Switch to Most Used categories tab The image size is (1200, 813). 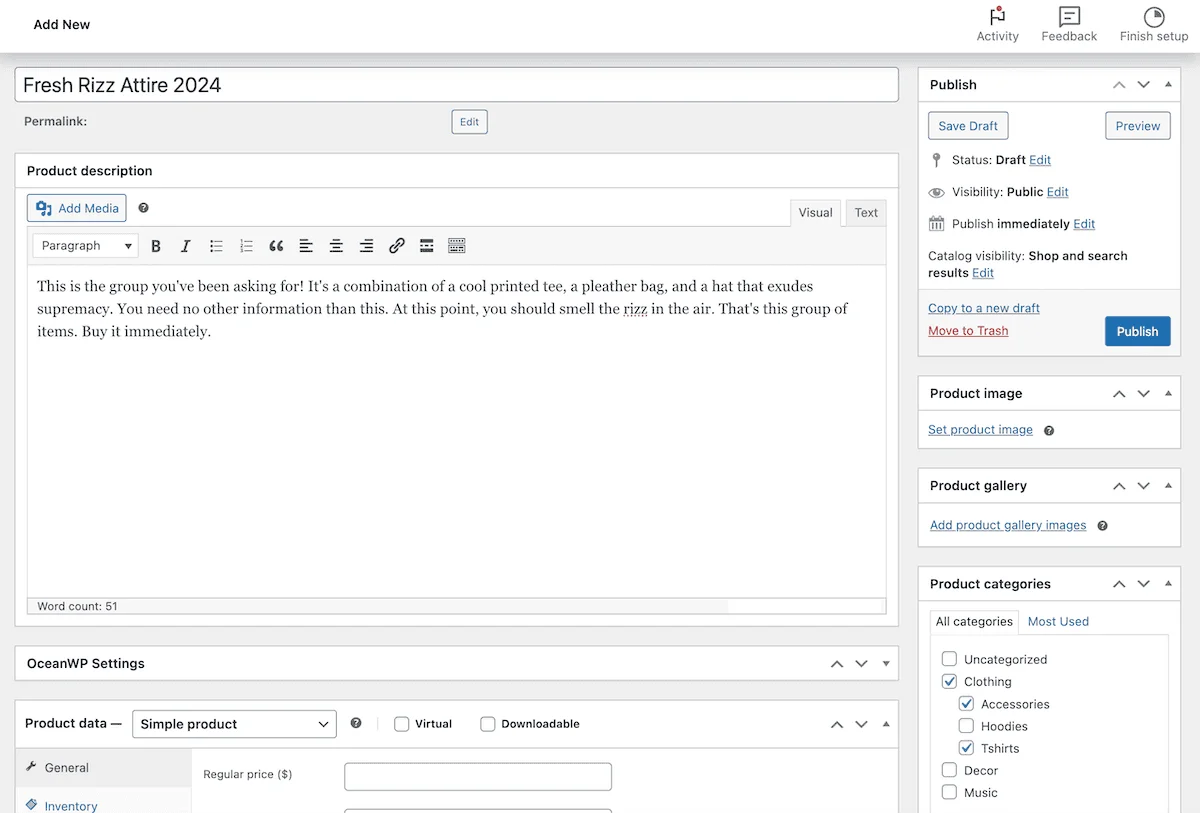1058,621
